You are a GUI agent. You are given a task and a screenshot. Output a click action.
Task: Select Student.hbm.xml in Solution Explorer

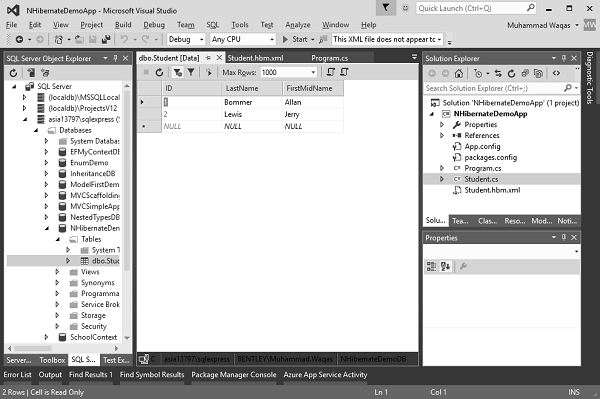tap(492, 191)
